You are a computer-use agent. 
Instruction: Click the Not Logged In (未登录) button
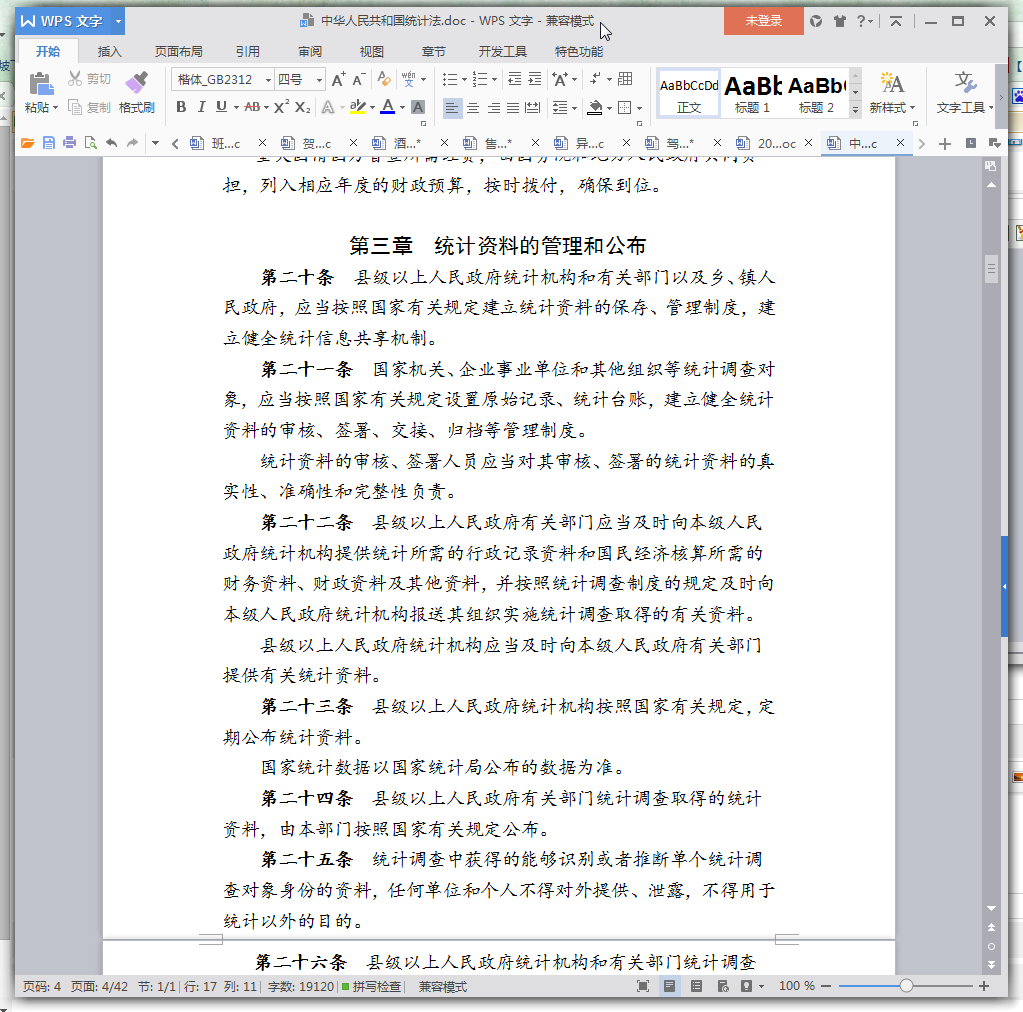(x=764, y=21)
